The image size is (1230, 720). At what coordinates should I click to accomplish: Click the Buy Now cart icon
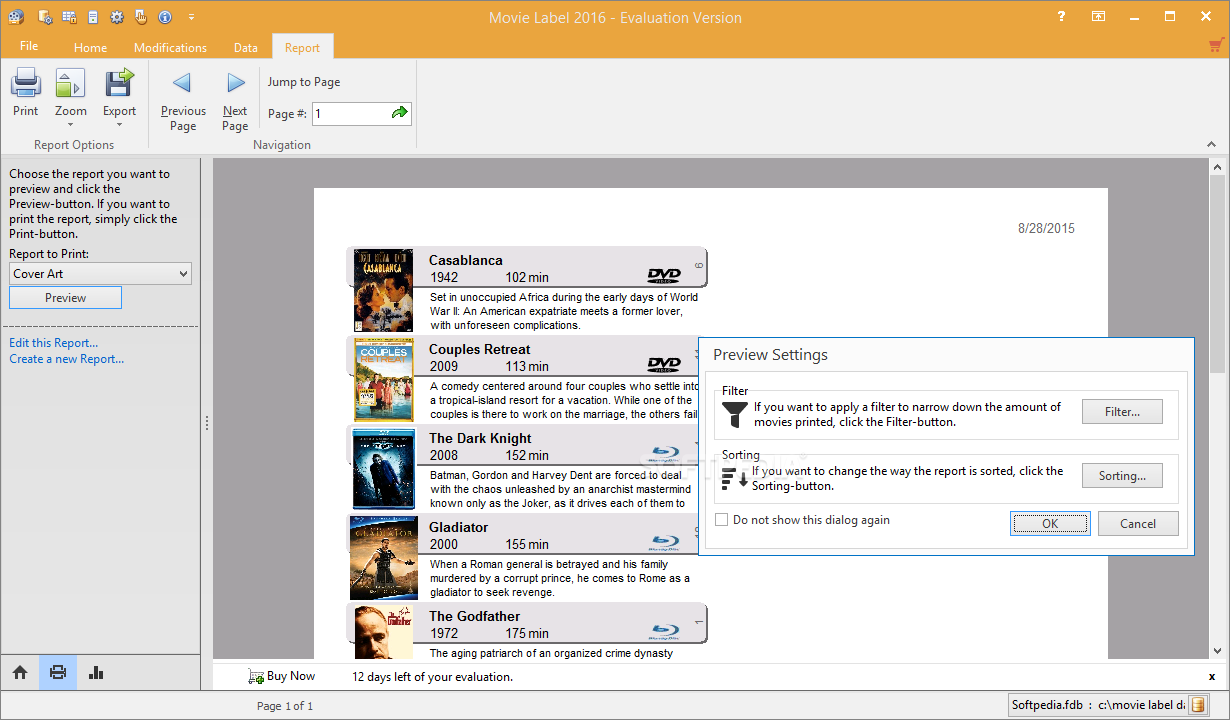point(256,677)
